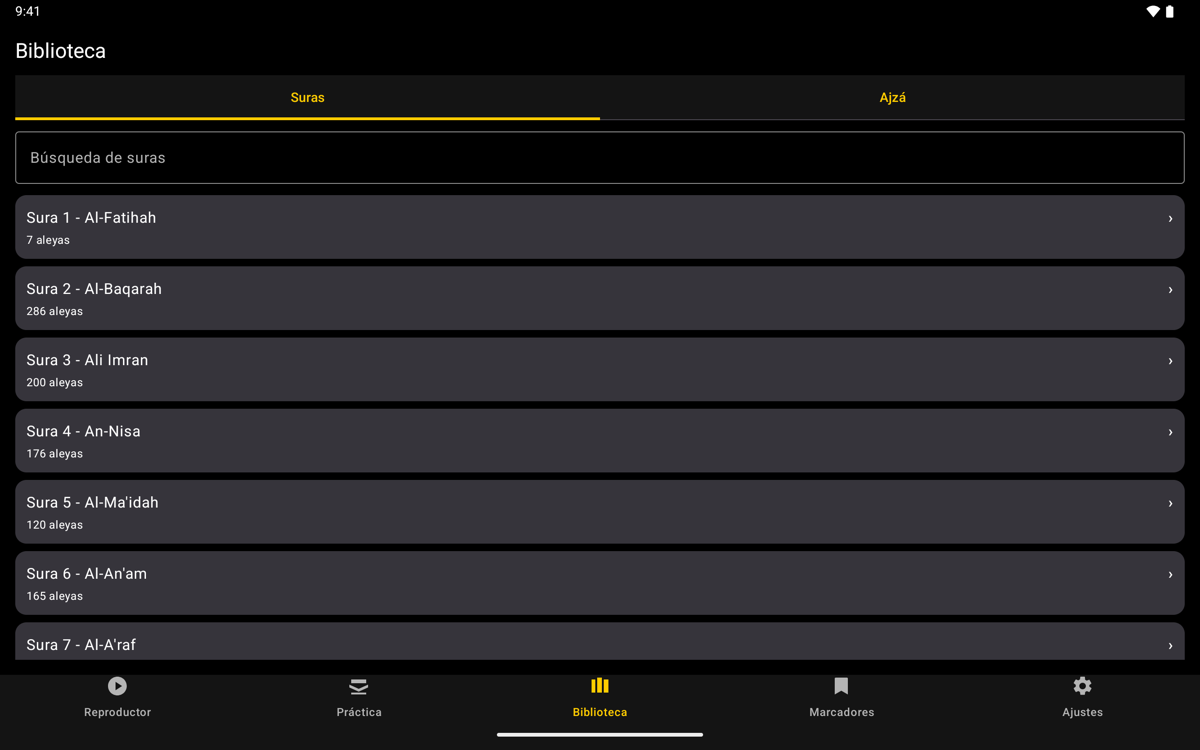Switch to the Ajzá tab
The height and width of the screenshot is (750, 1200).
point(892,98)
